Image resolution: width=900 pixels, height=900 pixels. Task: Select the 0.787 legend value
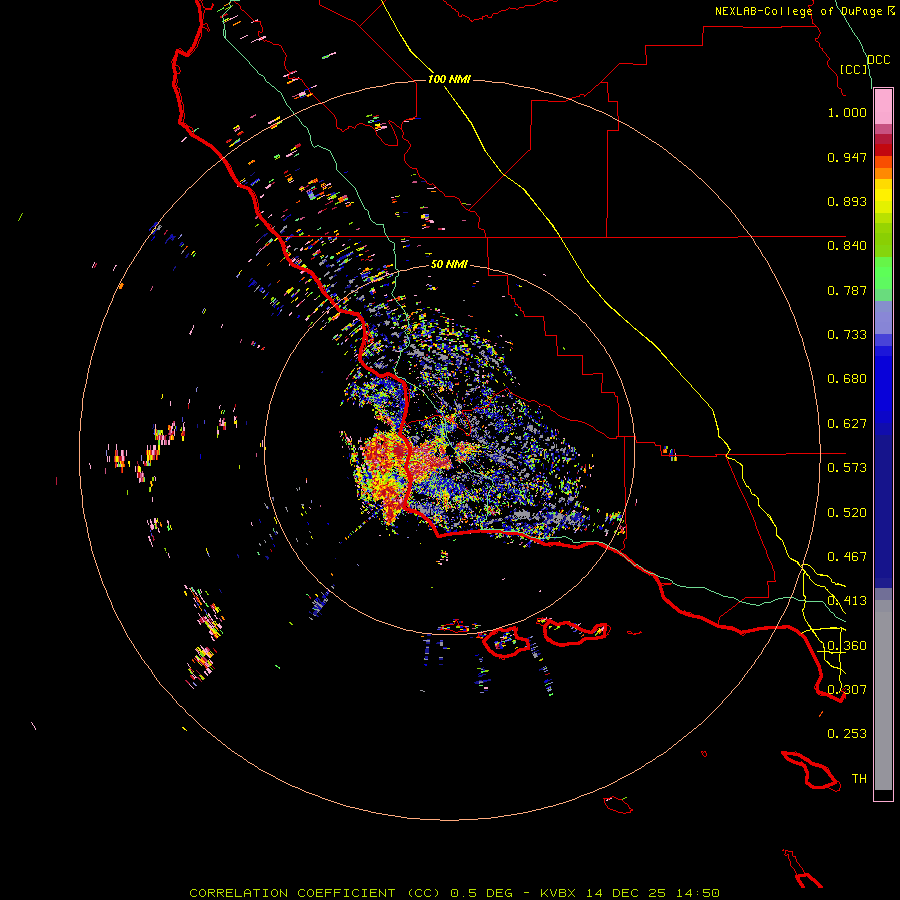tap(847, 290)
